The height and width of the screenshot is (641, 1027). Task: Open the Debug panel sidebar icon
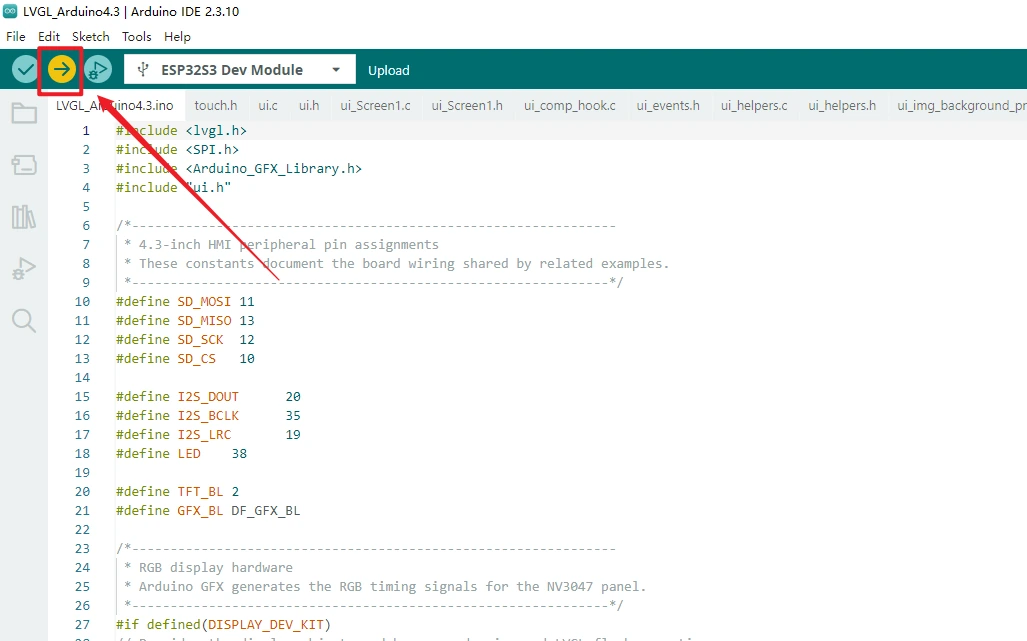(x=24, y=268)
